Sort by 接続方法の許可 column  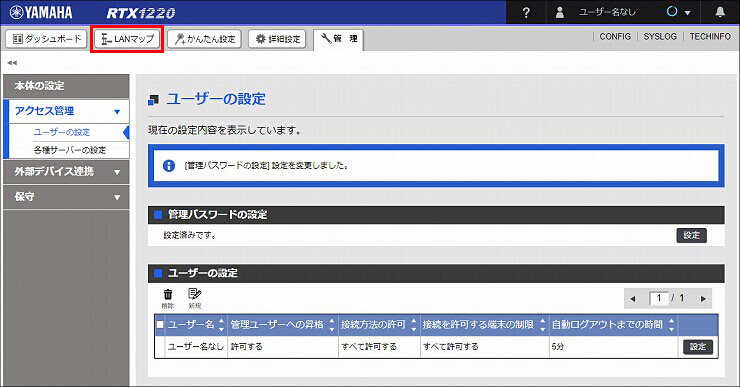point(414,325)
